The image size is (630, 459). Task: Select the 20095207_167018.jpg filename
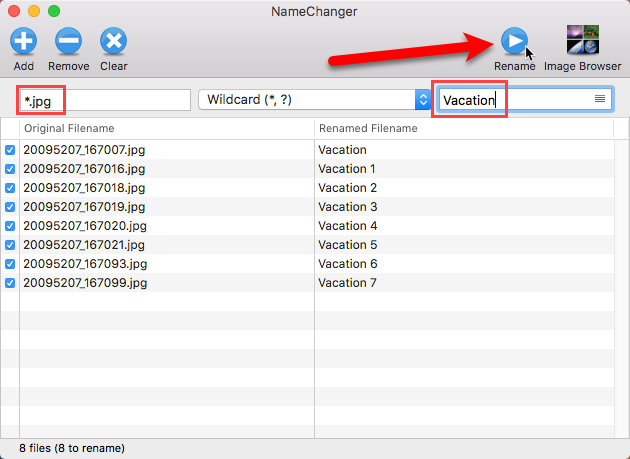pos(84,188)
